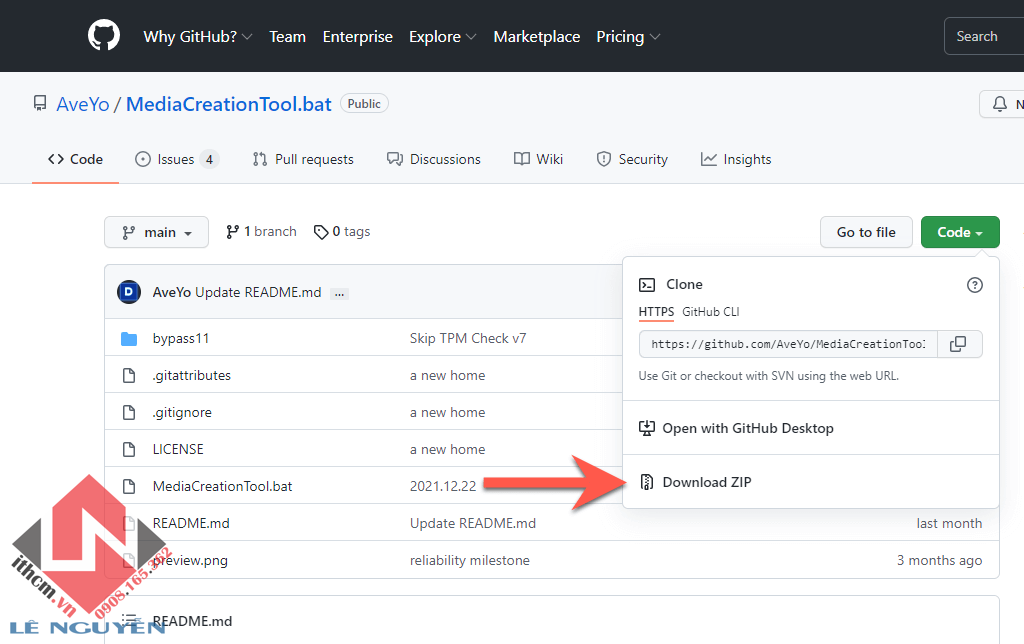This screenshot has width=1024, height=644.
Task: Switch to the Code tab
Action: click(x=75, y=159)
